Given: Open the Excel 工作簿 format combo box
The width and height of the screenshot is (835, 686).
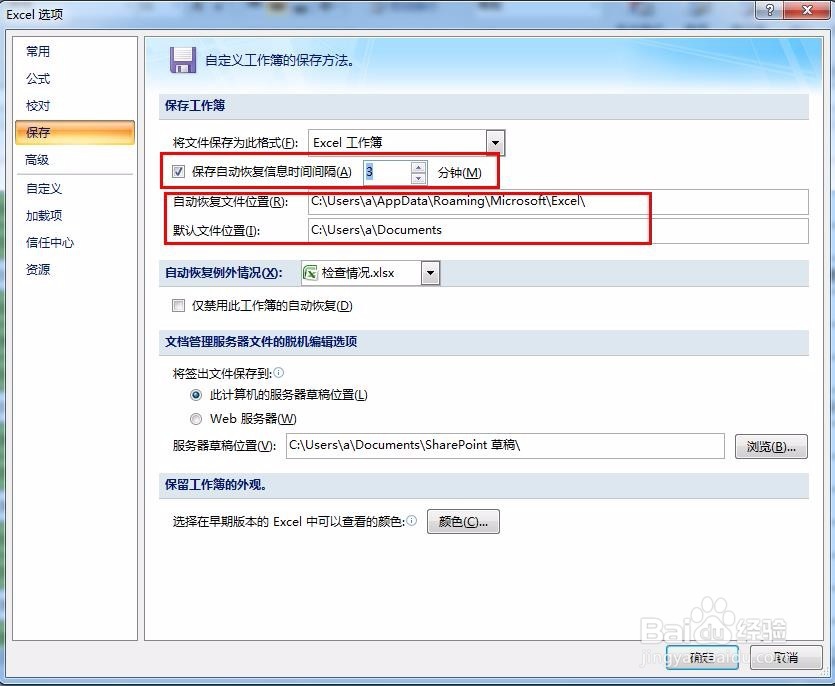Looking at the screenshot, I should pyautogui.click(x=406, y=142).
